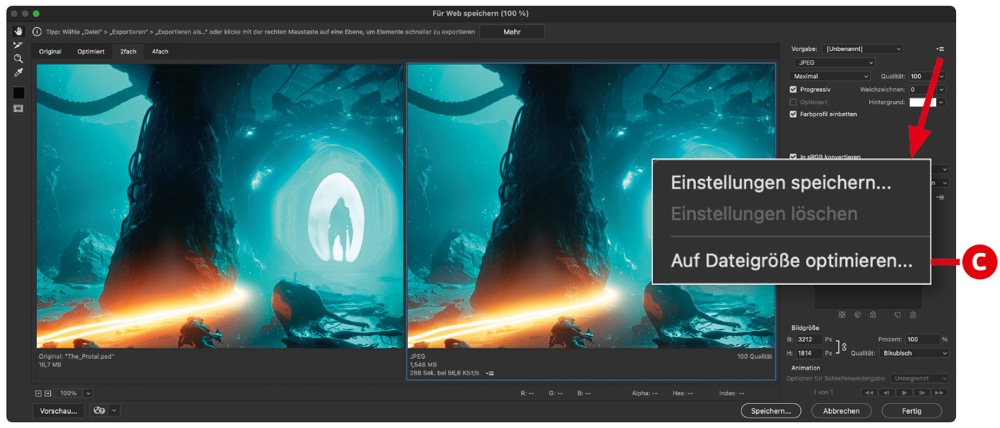Click the Prozent input field
This screenshot has height=428, width=1000.
(x=920, y=339)
